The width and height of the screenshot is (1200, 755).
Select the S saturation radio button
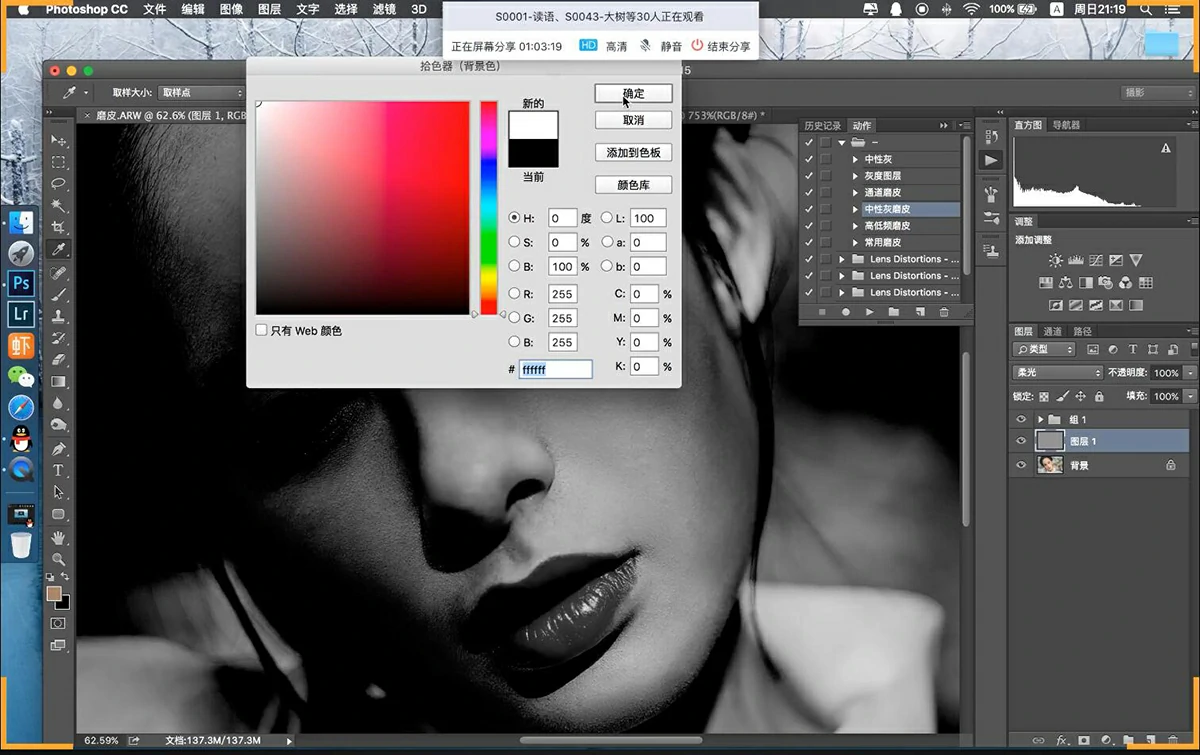coord(514,242)
